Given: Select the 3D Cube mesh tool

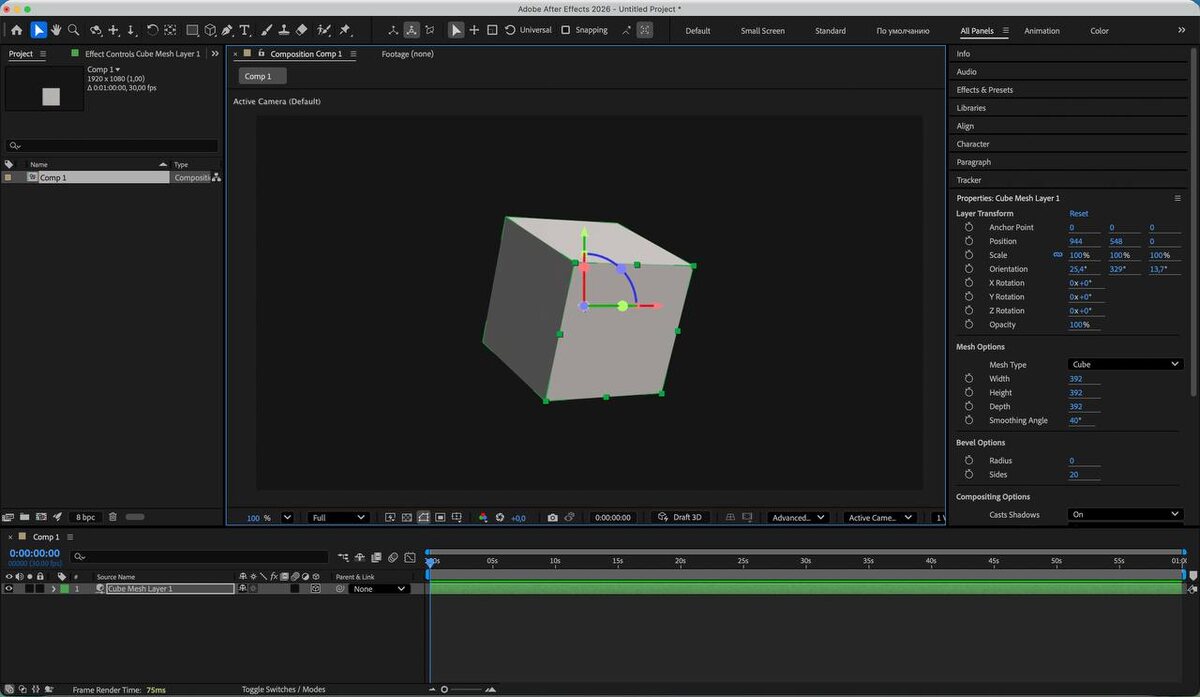Looking at the screenshot, I should pyautogui.click(x=210, y=30).
